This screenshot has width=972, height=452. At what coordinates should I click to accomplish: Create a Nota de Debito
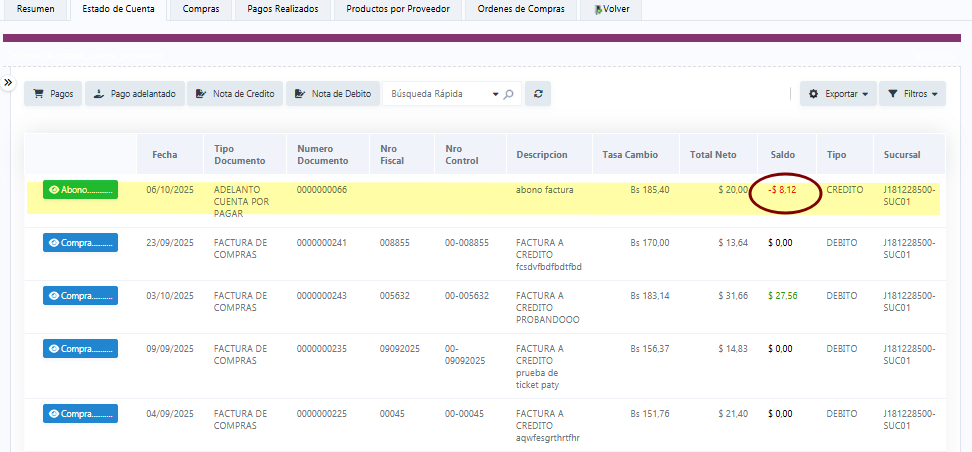(x=333, y=94)
